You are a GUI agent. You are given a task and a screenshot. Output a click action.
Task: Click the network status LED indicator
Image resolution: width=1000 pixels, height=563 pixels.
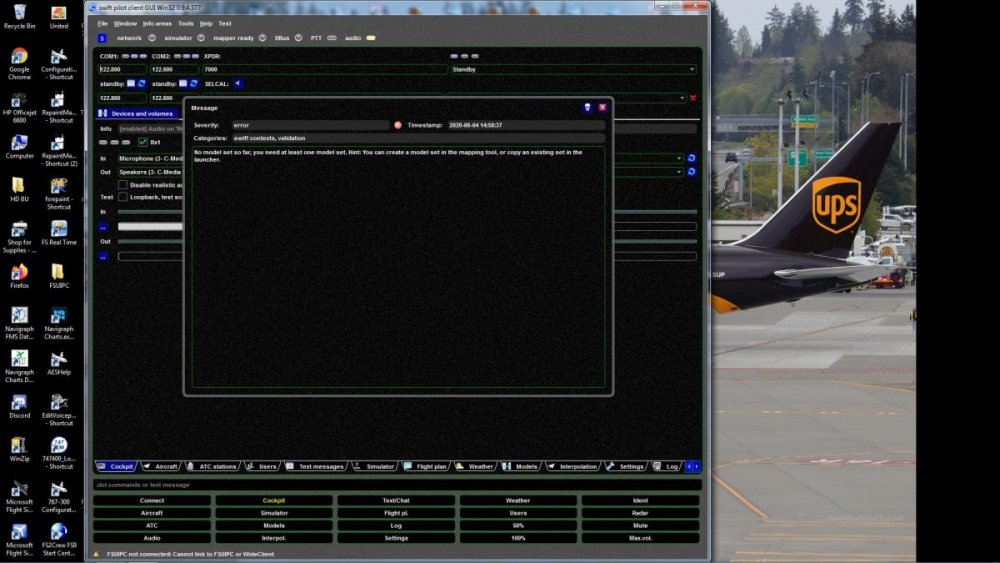[152, 38]
